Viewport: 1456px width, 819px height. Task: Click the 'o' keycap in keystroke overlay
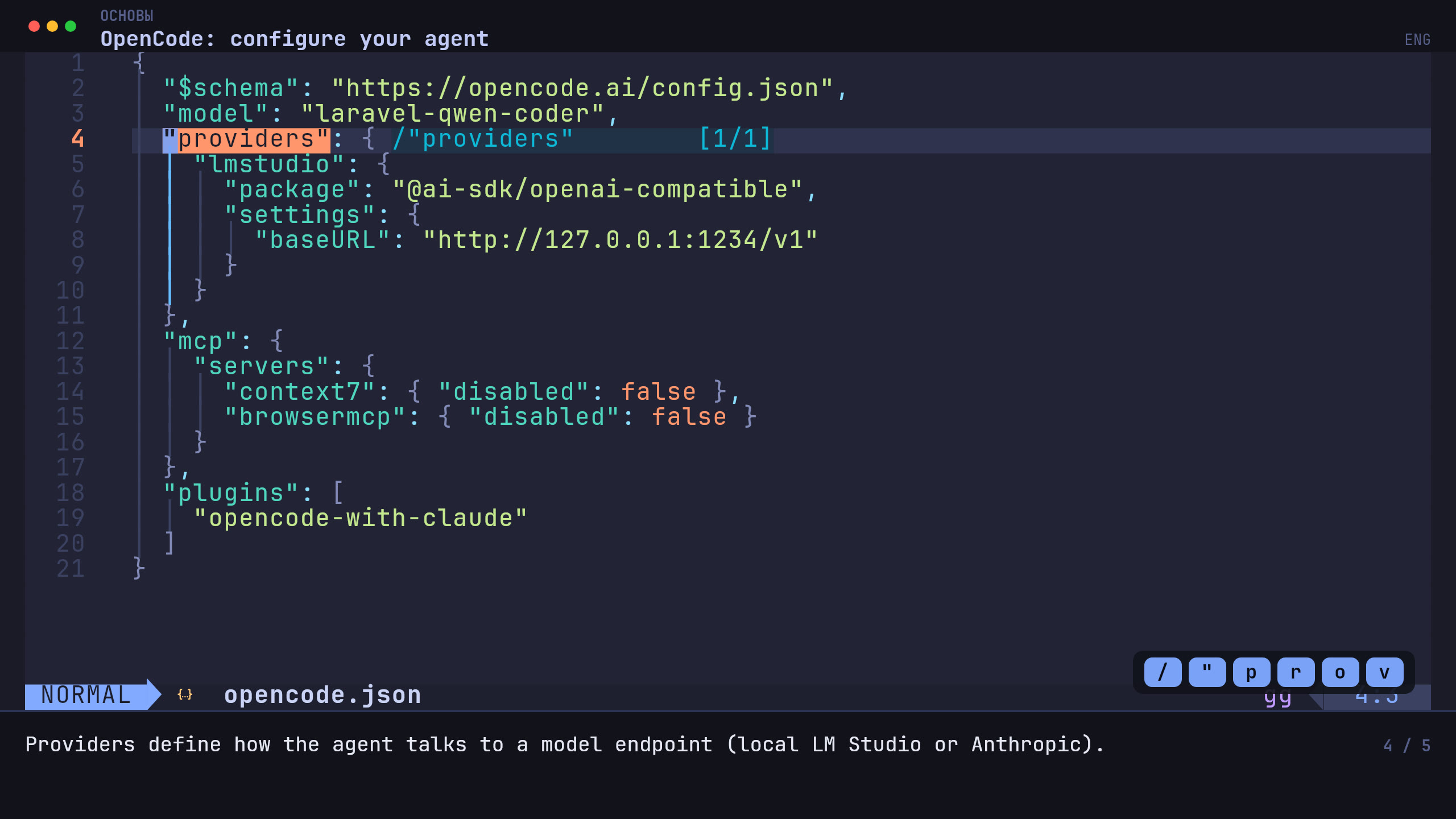(x=1340, y=672)
